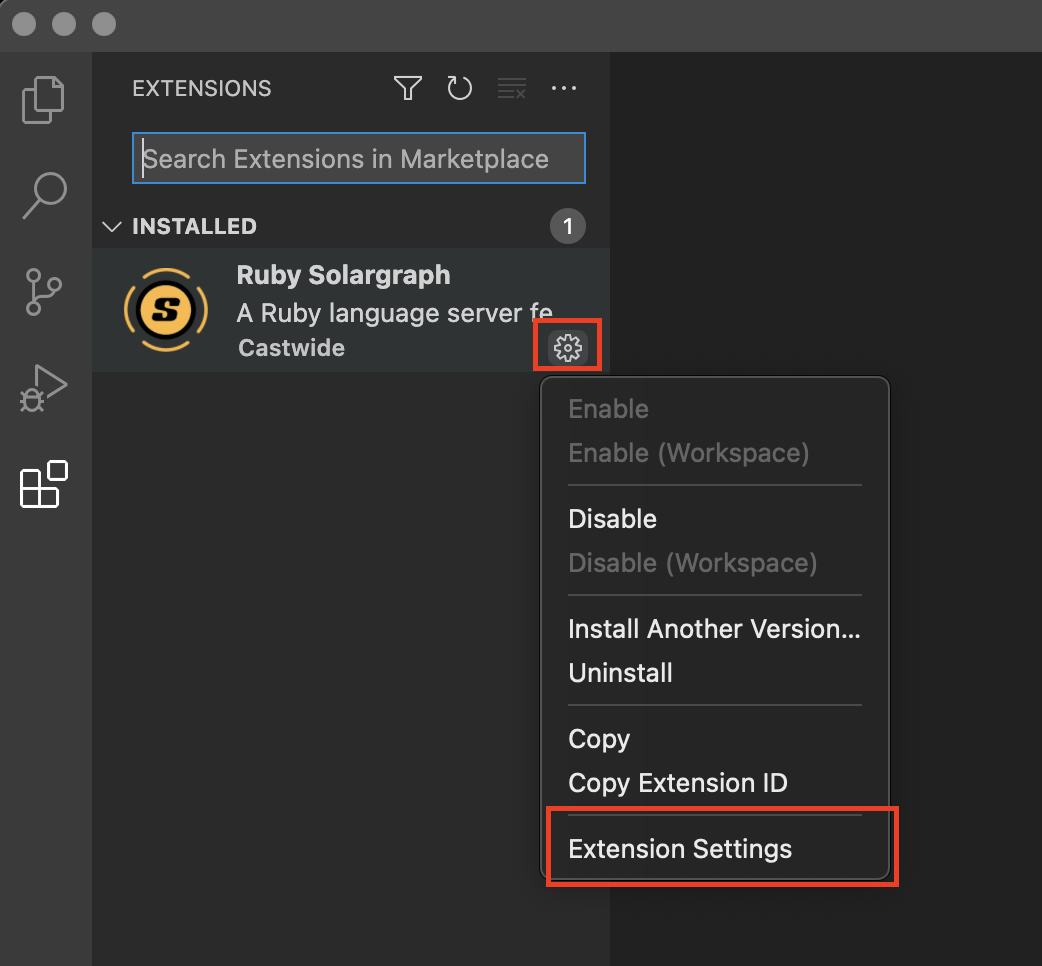Image resolution: width=1042 pixels, height=966 pixels.
Task: Collapse the INSTALLED section
Action: 111,226
